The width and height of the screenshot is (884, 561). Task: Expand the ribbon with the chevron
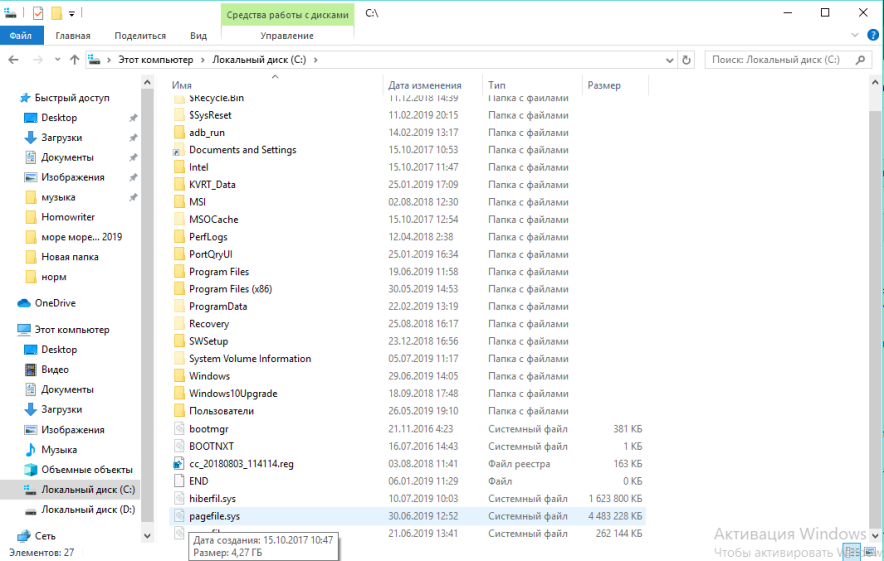(853, 36)
